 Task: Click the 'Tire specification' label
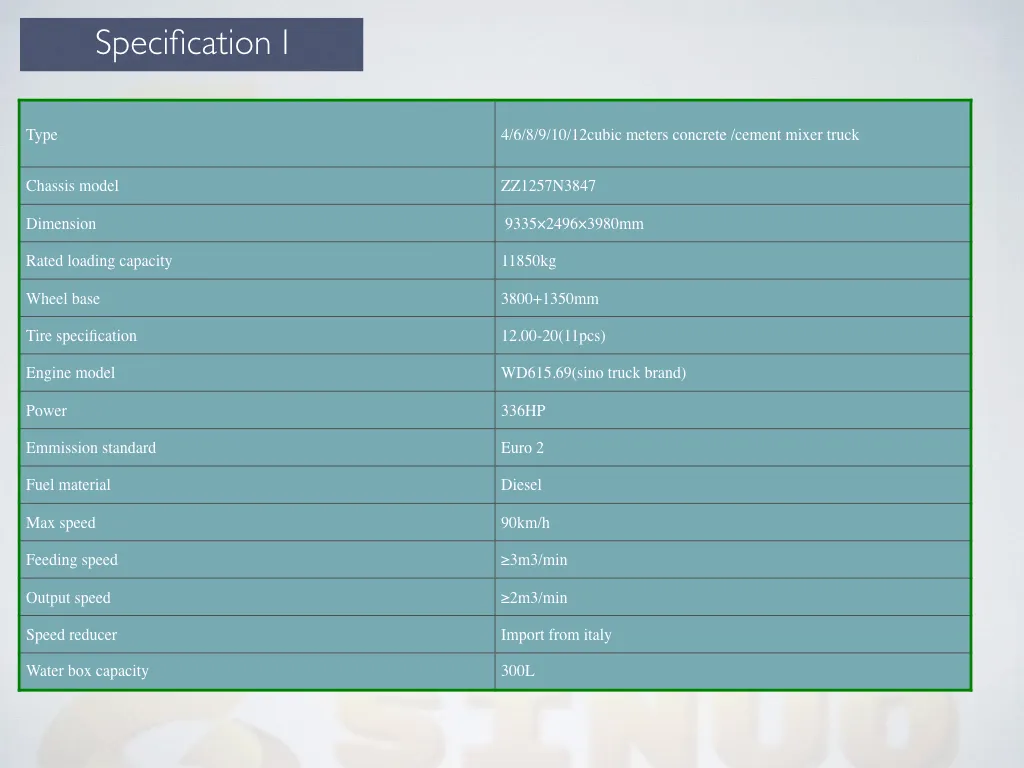[x=82, y=336]
